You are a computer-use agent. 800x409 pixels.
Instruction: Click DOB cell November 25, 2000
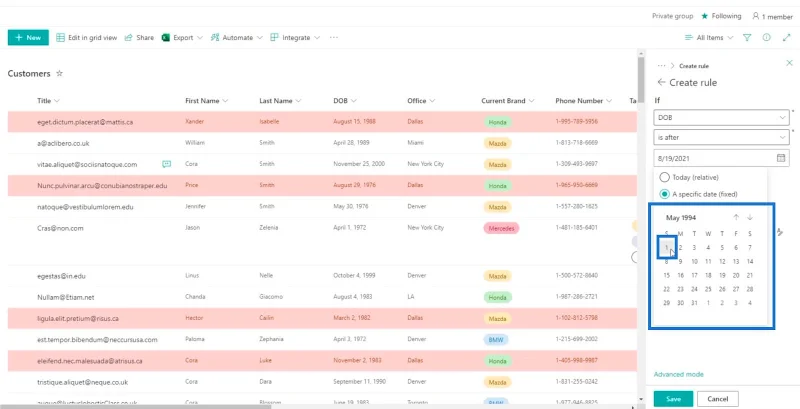pyautogui.click(x=359, y=164)
